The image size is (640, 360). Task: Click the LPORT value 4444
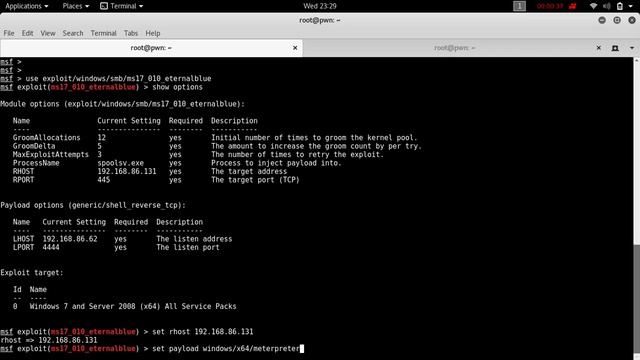(51, 247)
